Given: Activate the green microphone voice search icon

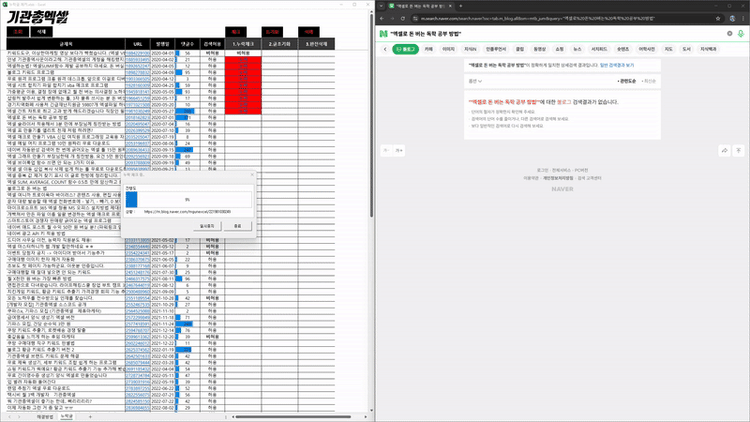Looking at the screenshot, I should click(x=741, y=33).
